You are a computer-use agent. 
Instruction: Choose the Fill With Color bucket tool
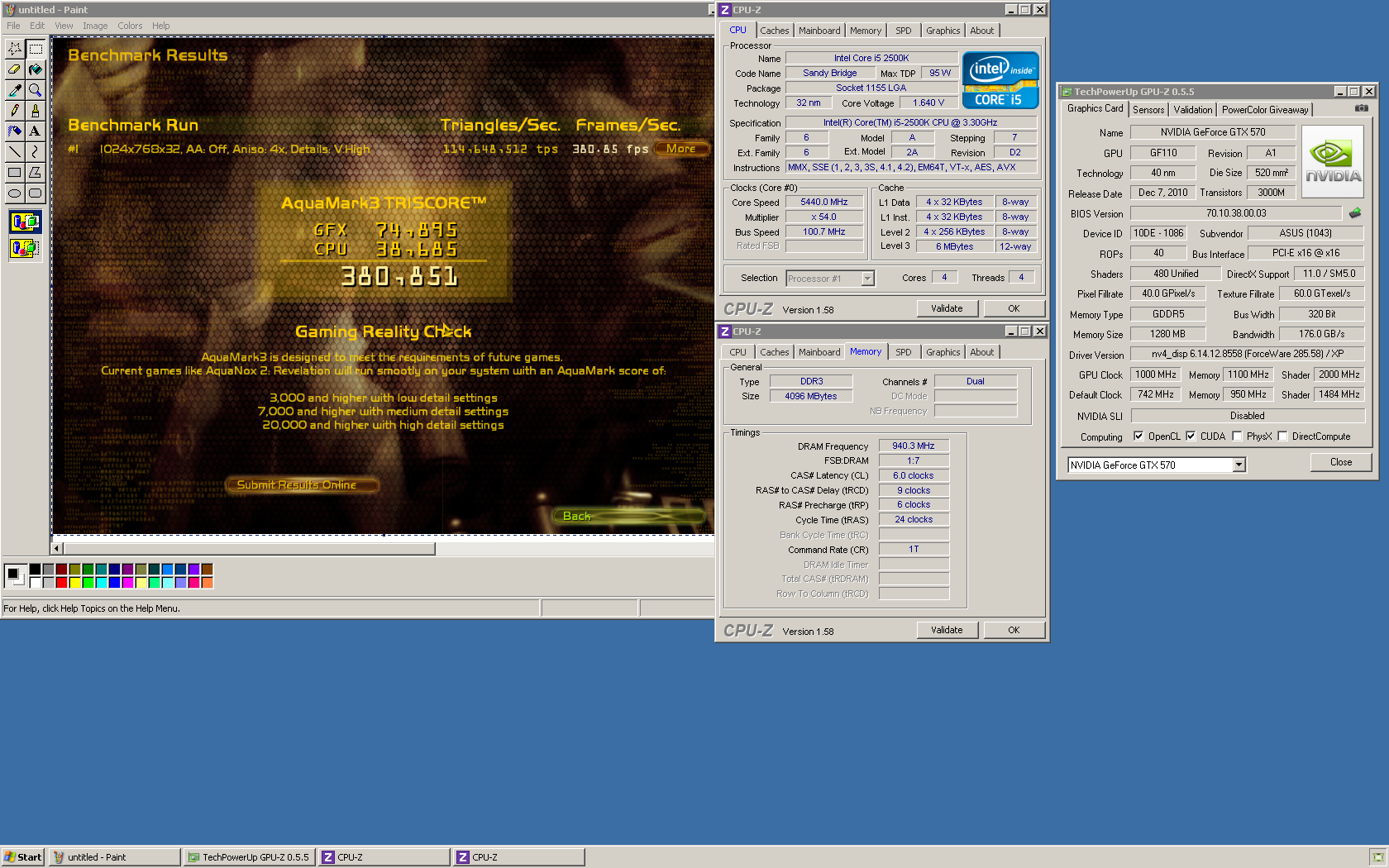tap(36, 69)
